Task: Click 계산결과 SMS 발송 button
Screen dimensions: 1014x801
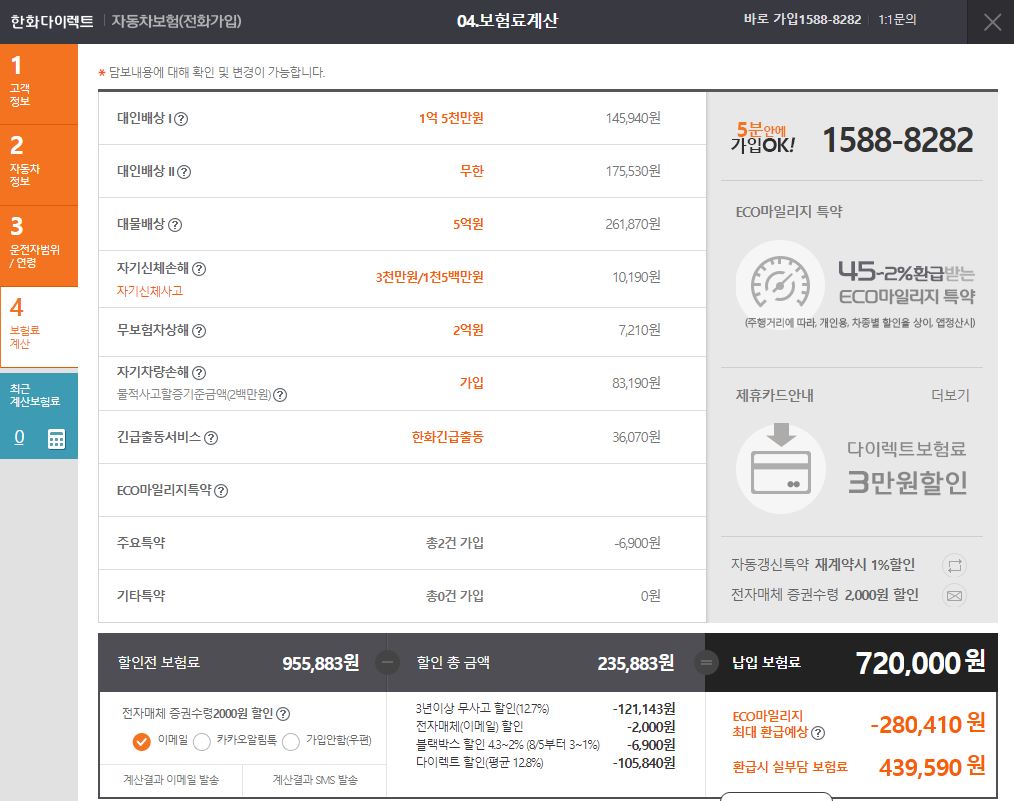Action: (x=315, y=780)
